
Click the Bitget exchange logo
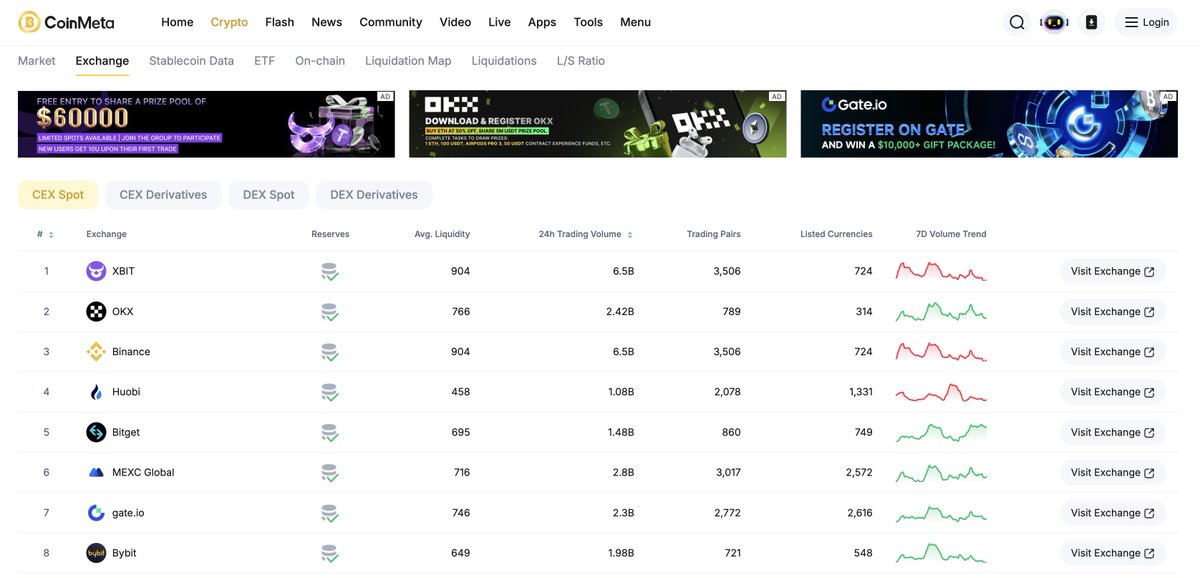[96, 432]
